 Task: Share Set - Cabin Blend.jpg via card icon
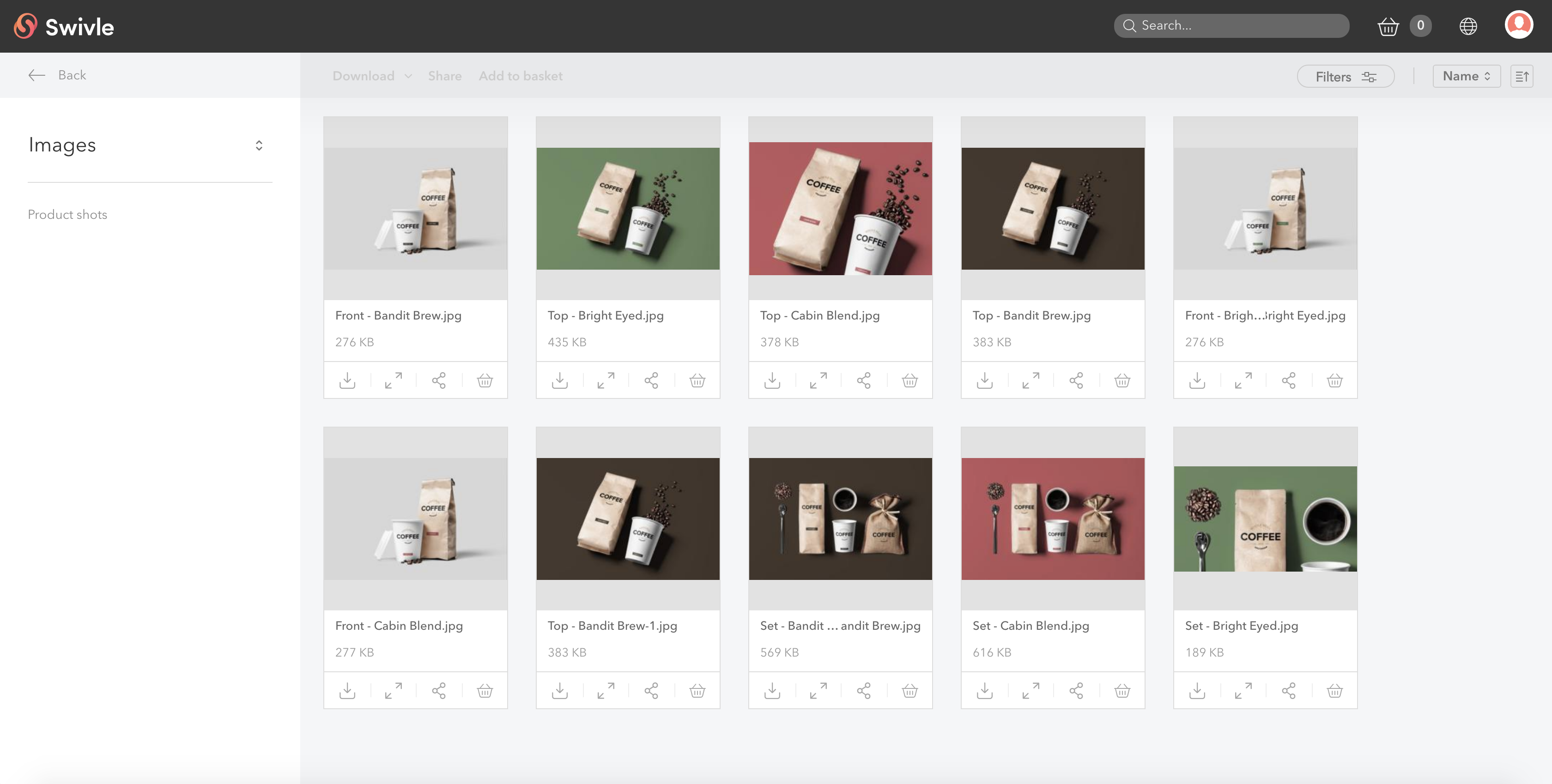[x=1076, y=690]
